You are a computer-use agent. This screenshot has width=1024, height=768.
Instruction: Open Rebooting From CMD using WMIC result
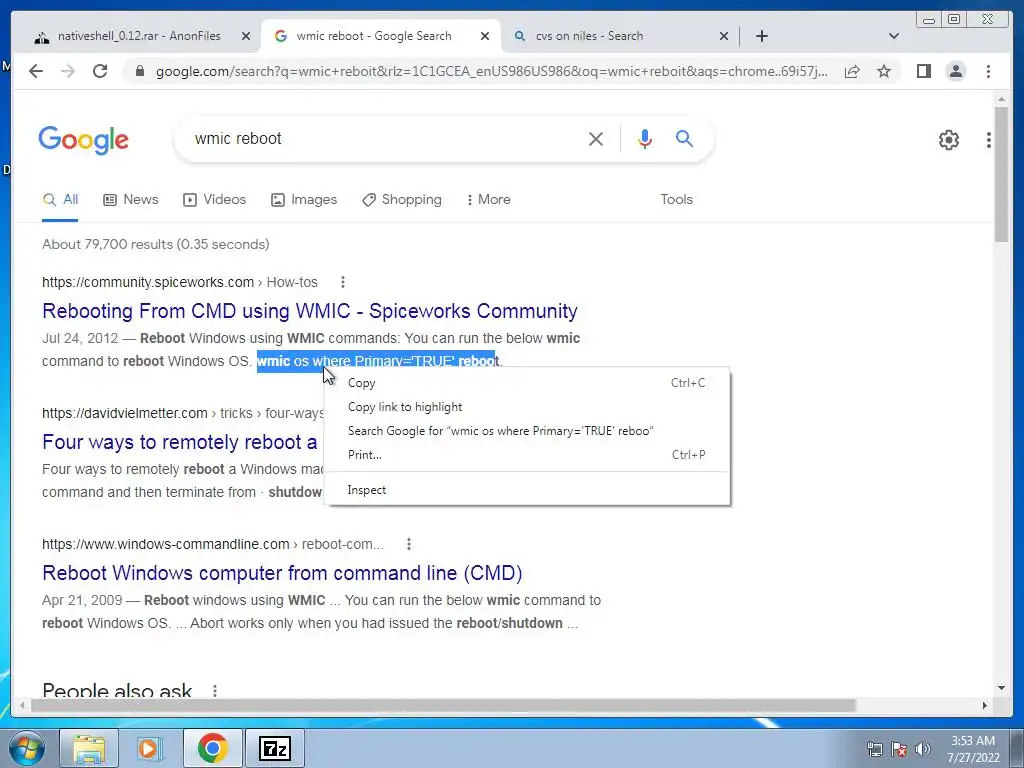310,311
